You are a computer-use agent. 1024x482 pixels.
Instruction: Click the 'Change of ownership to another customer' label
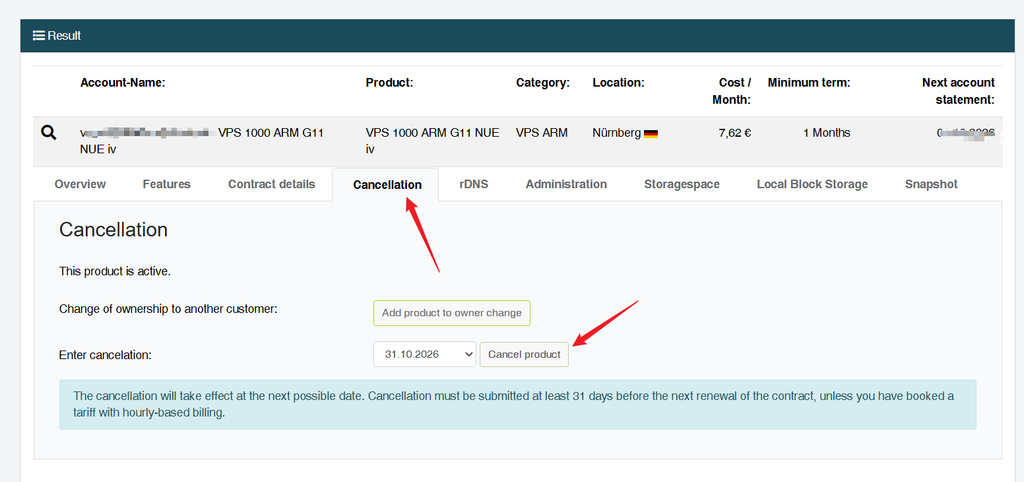pos(168,308)
